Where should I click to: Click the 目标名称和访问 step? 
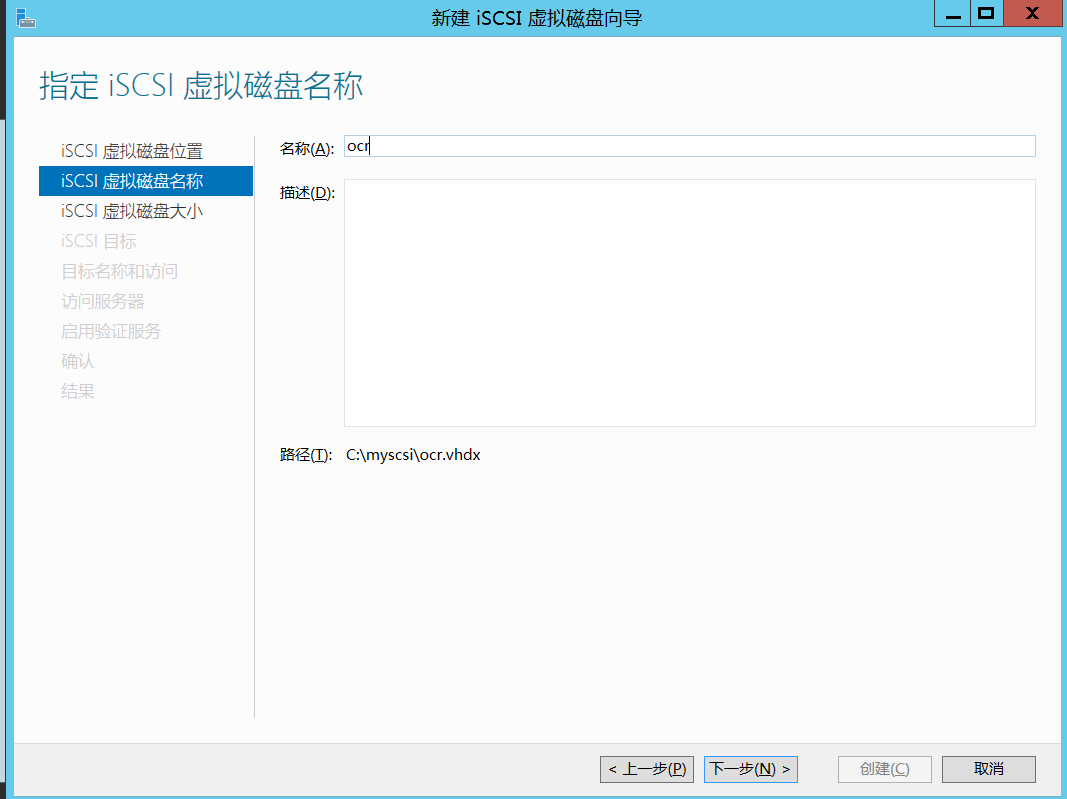[119, 271]
